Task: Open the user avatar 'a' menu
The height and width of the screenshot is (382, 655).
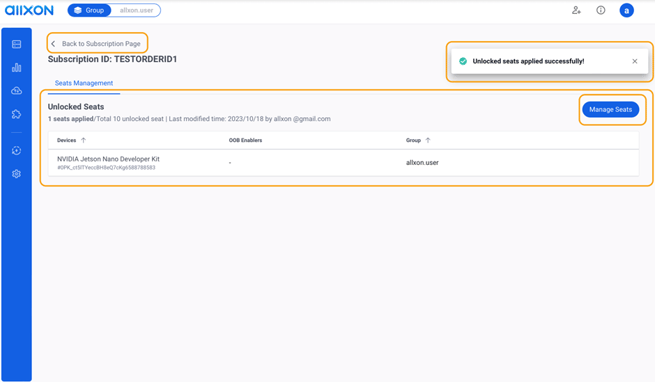Action: click(x=626, y=10)
